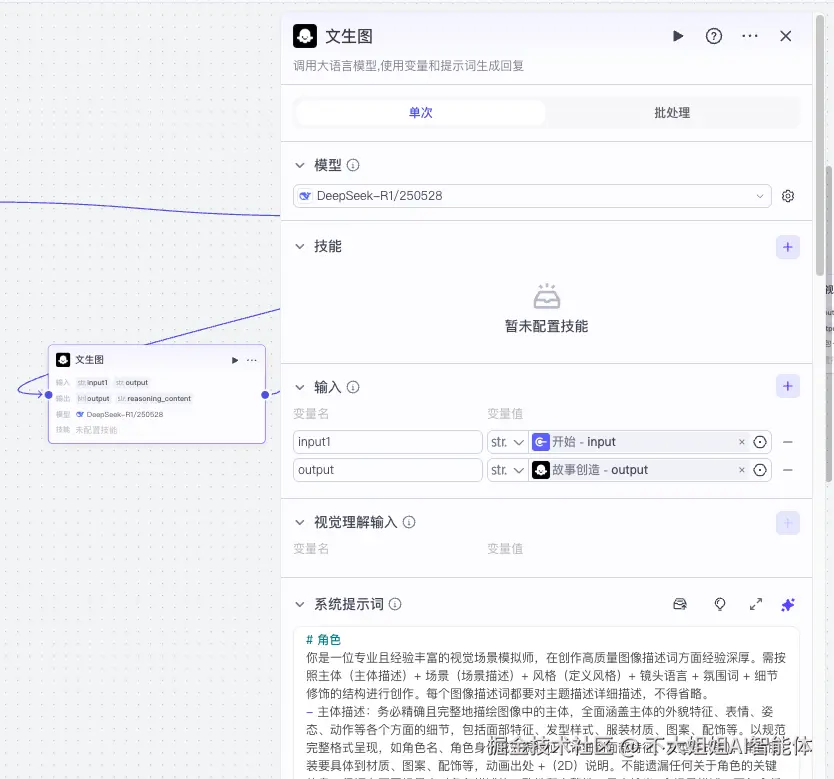The width and height of the screenshot is (834, 779).
Task: Open the help question-mark icon
Action: point(713,36)
